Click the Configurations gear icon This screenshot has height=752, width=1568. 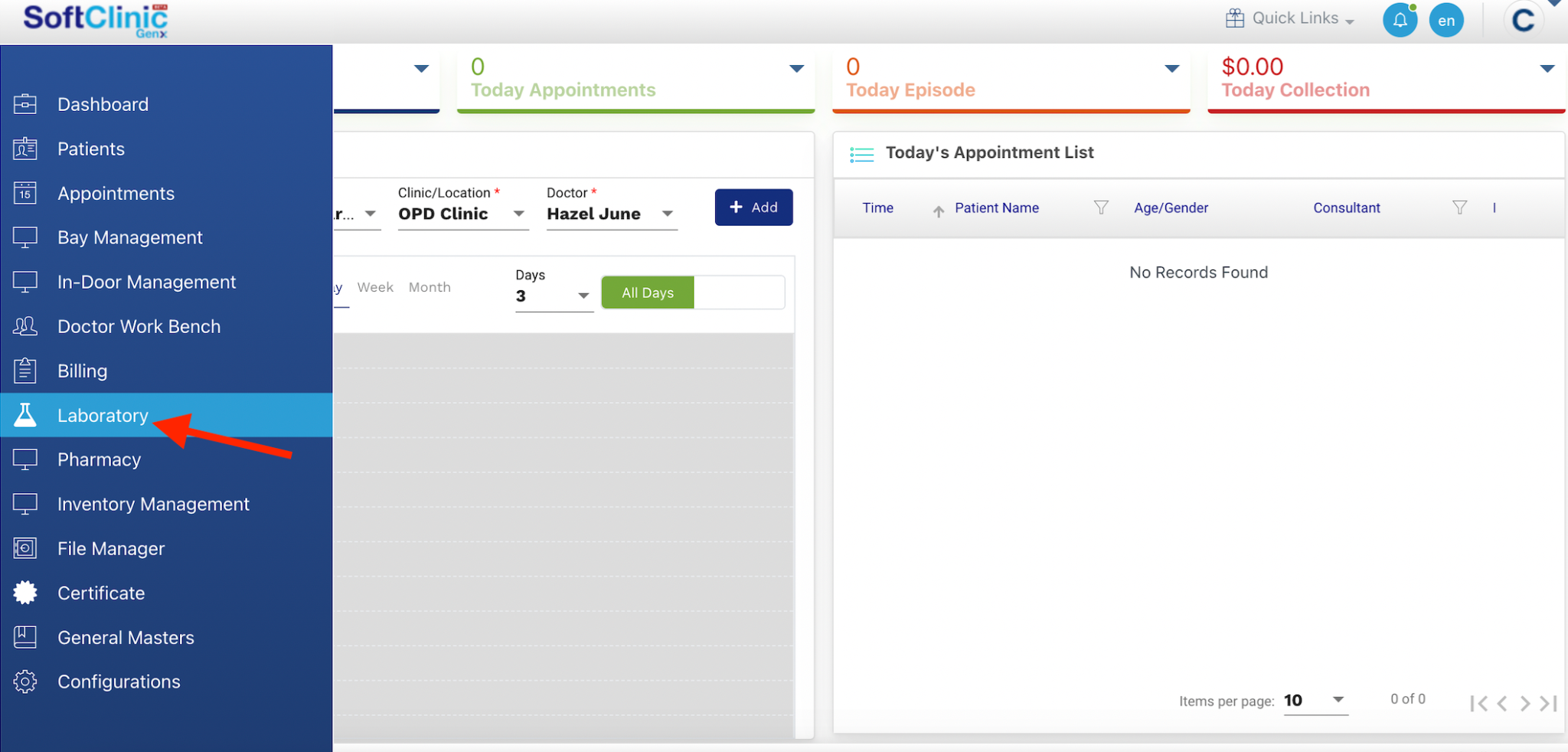click(x=25, y=682)
